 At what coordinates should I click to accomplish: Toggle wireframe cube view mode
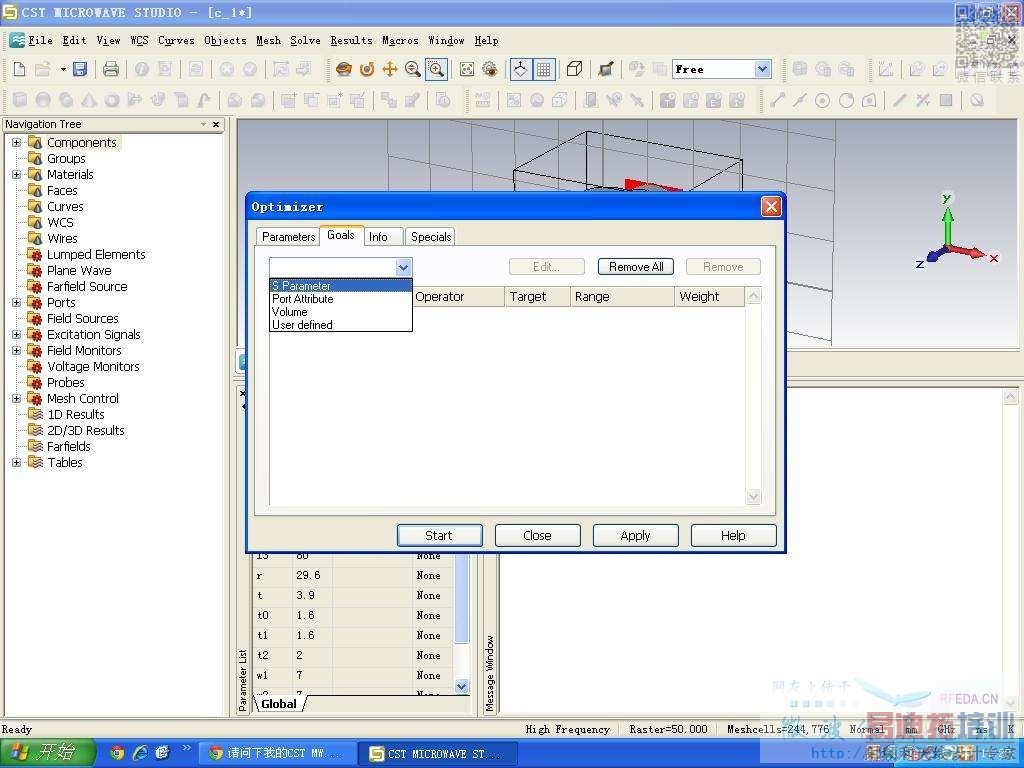pos(574,69)
